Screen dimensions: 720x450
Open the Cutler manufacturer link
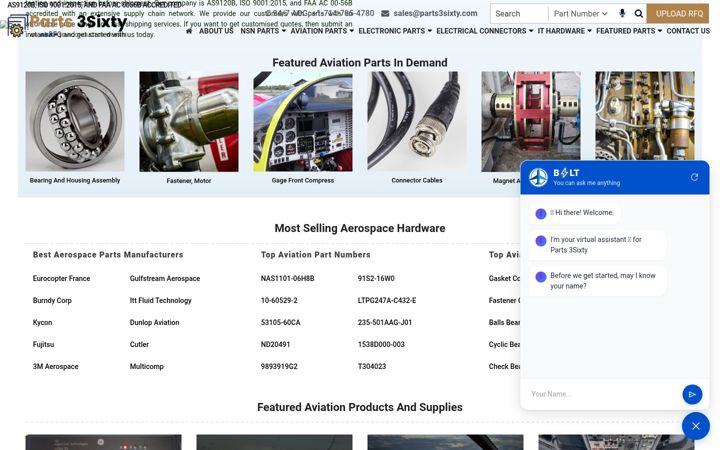coord(139,344)
